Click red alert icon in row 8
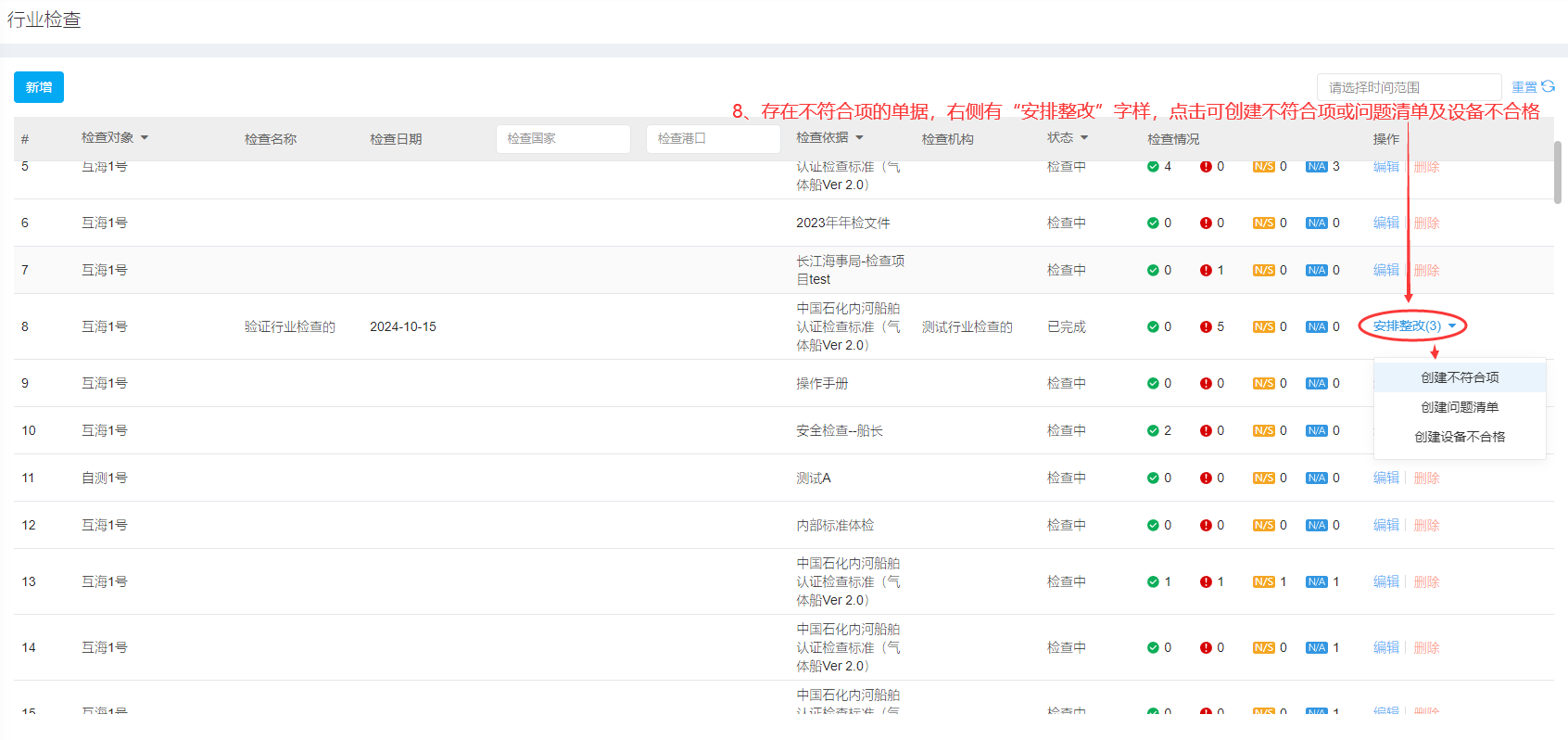Image resolution: width=1568 pixels, height=740 pixels. pyautogui.click(x=1206, y=326)
